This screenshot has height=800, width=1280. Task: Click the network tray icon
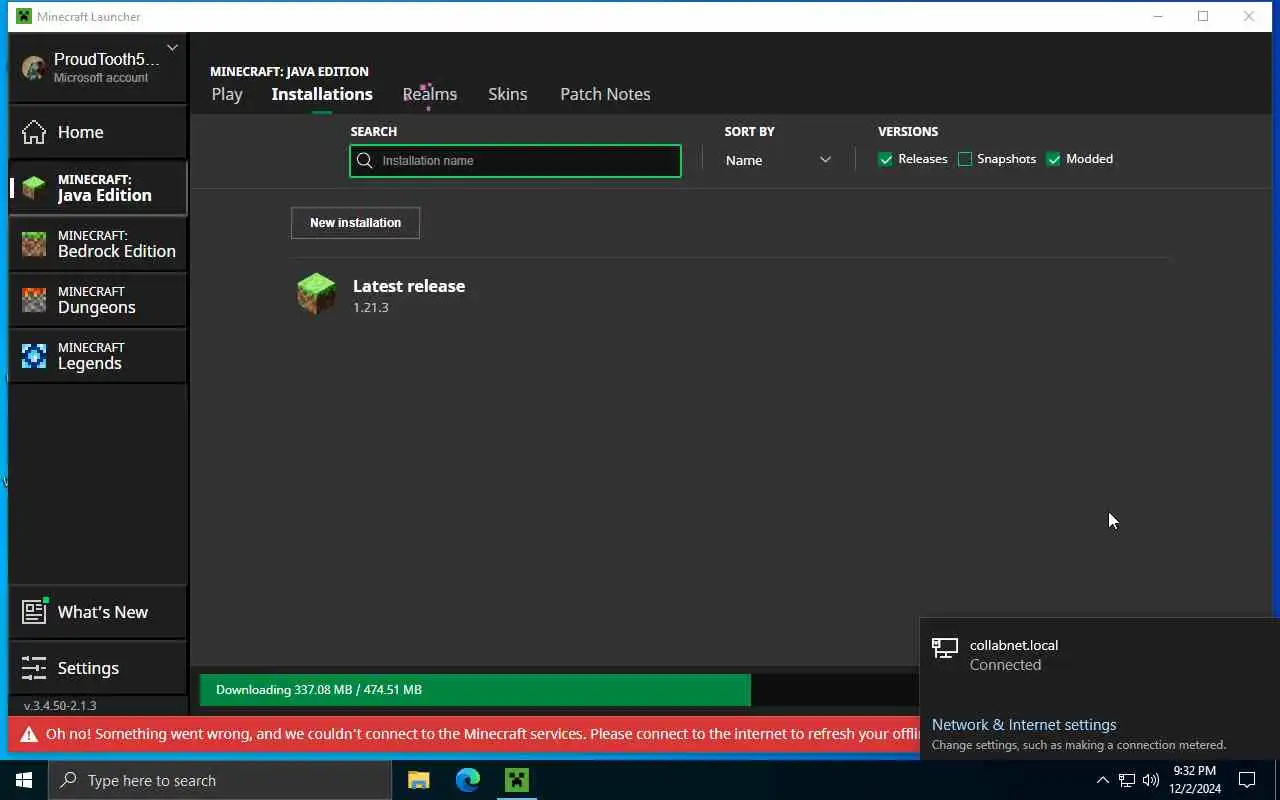(x=1126, y=780)
